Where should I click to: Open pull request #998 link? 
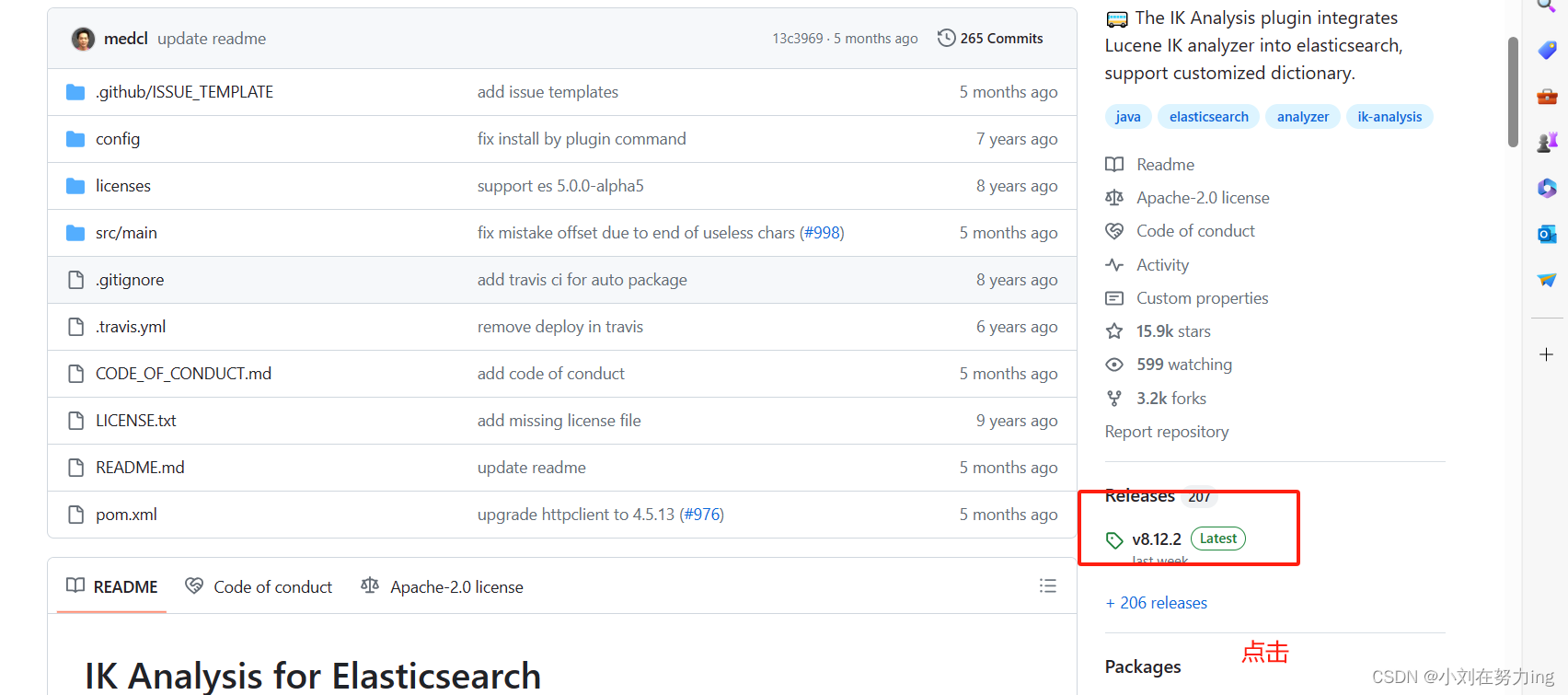point(822,233)
